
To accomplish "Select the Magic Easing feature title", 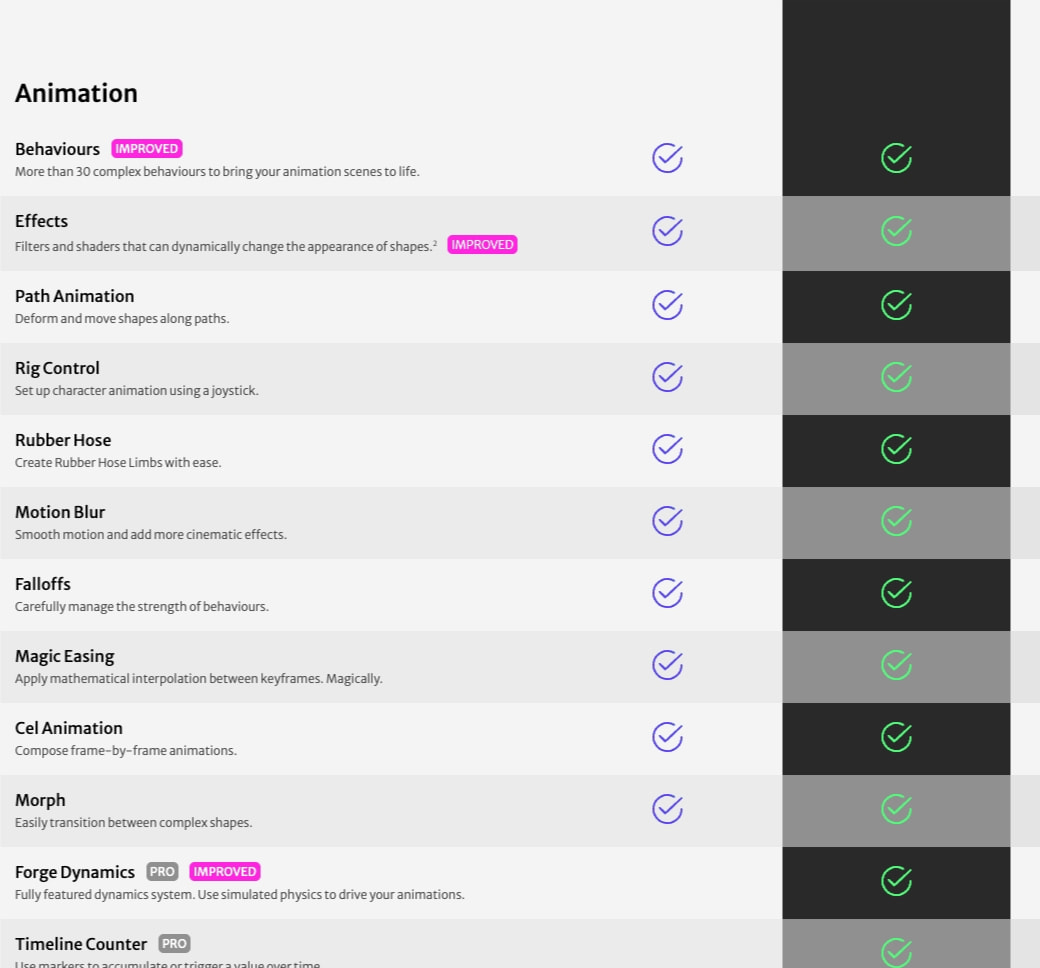I will [x=64, y=657].
